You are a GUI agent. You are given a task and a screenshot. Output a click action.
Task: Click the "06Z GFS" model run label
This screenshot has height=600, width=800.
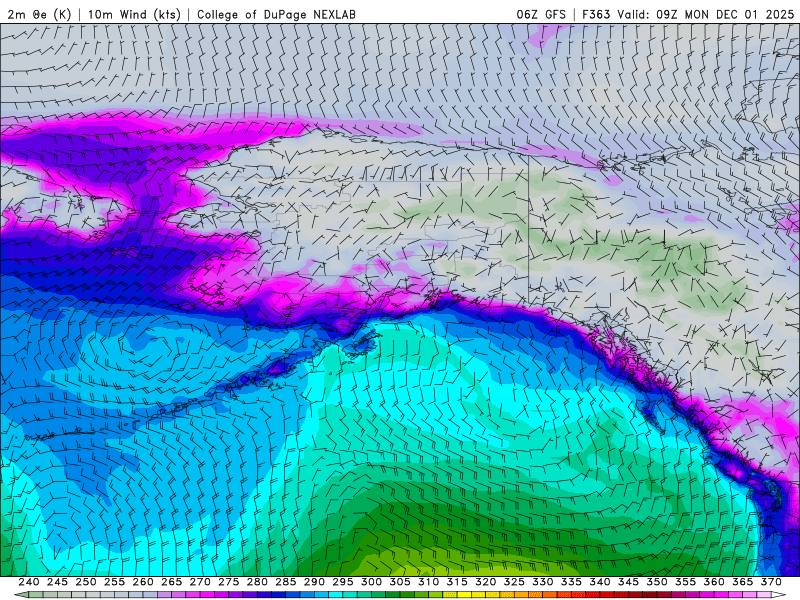coord(541,14)
